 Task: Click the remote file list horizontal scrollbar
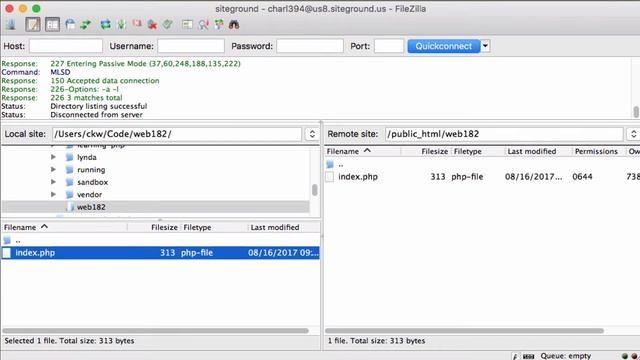tap(464, 331)
